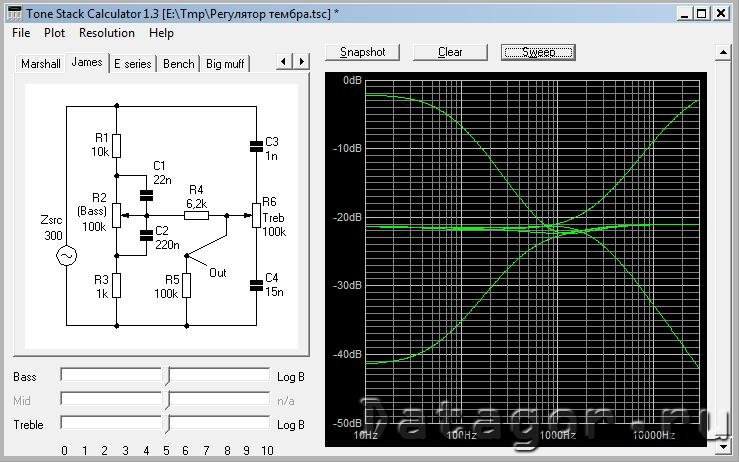Click the Treble label

pyautogui.click(x=28, y=425)
